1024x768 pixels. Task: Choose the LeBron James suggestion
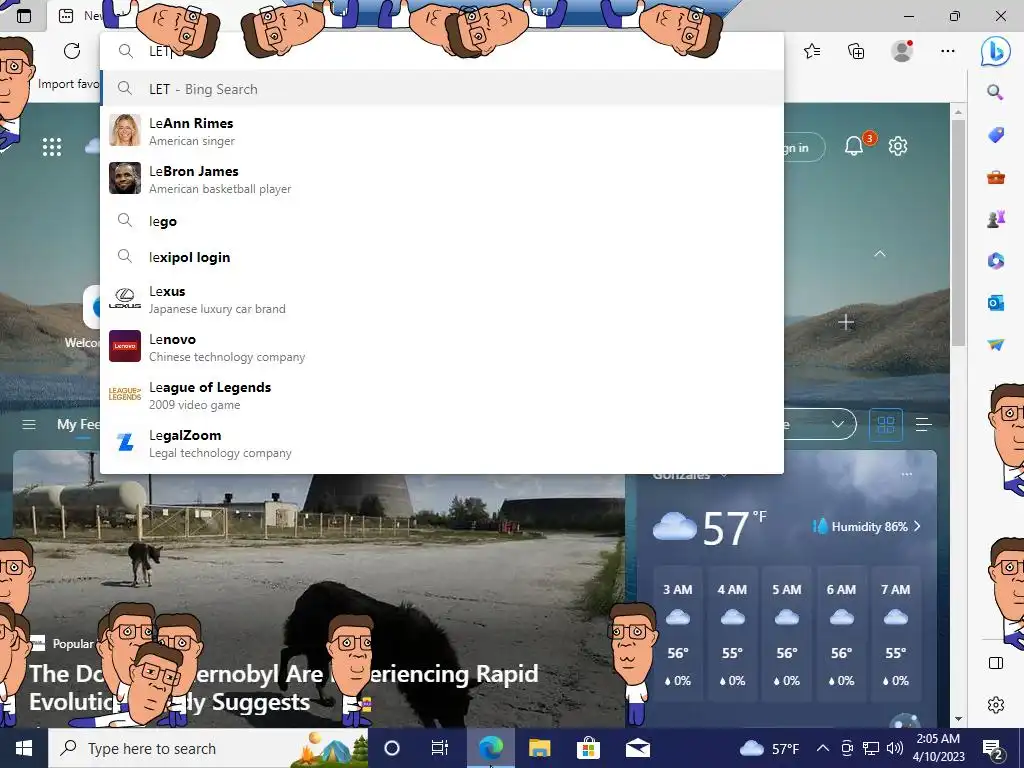(442, 180)
